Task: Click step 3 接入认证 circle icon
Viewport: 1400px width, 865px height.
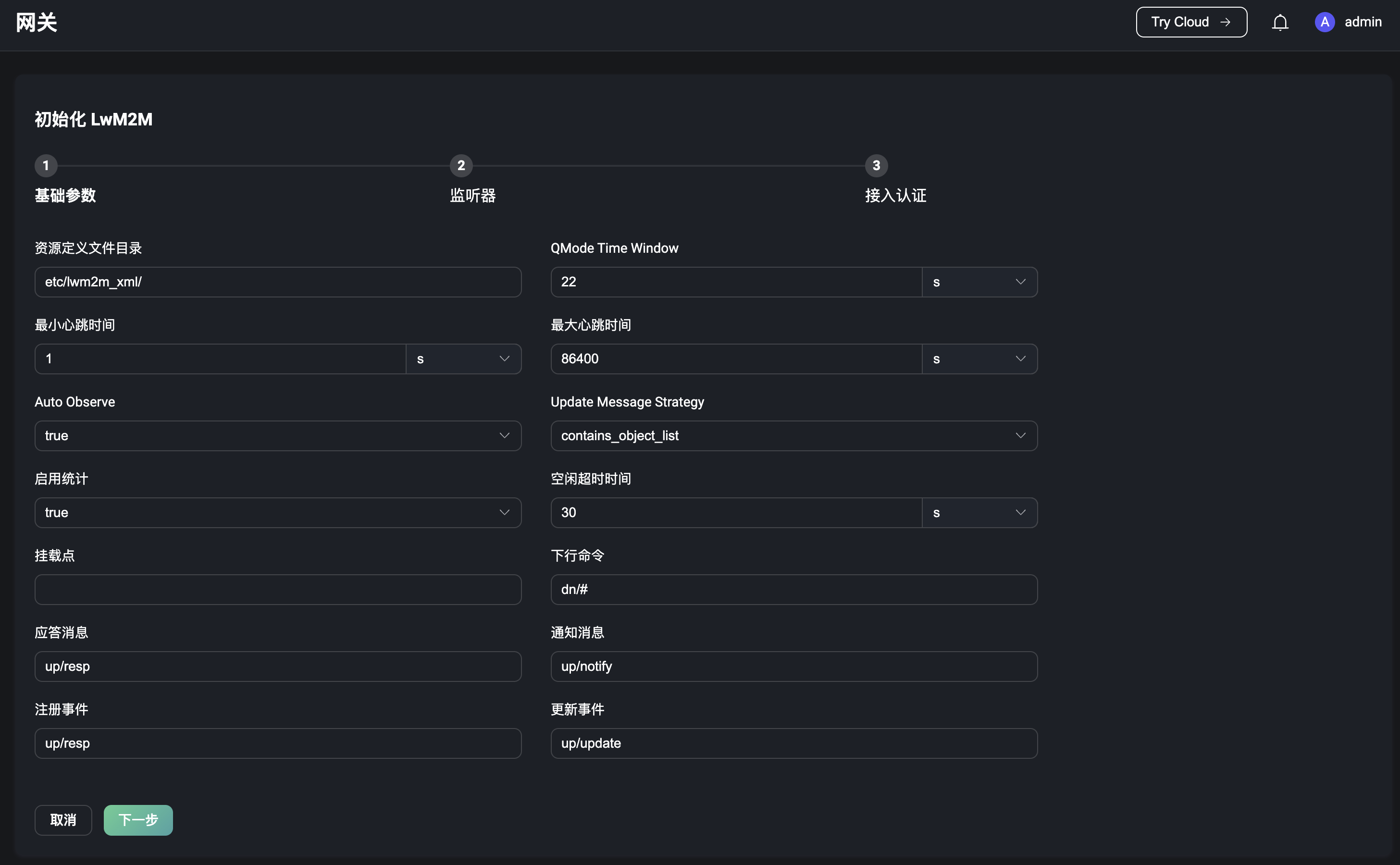Action: [x=876, y=166]
